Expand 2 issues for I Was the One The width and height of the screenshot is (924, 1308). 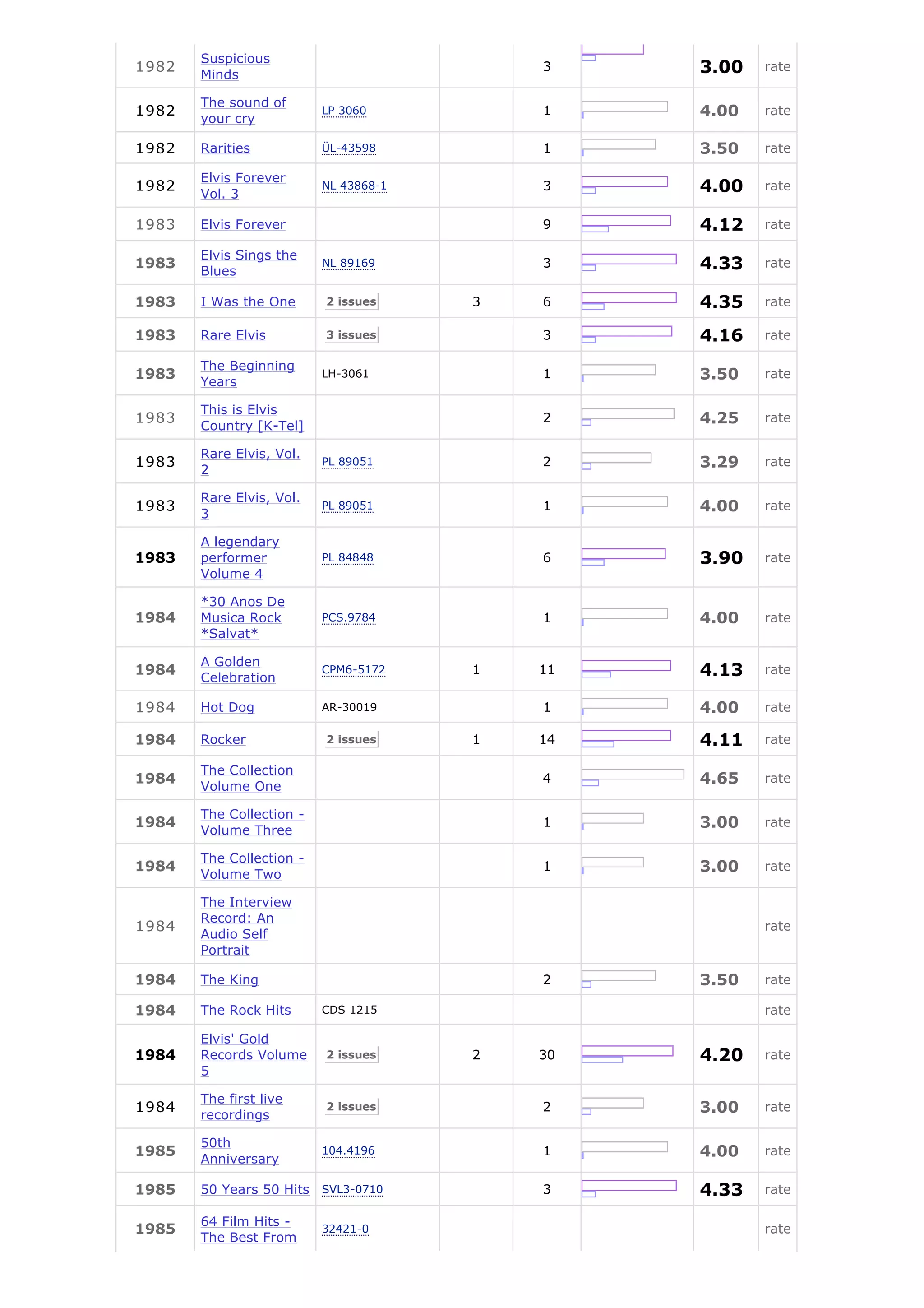(x=351, y=301)
